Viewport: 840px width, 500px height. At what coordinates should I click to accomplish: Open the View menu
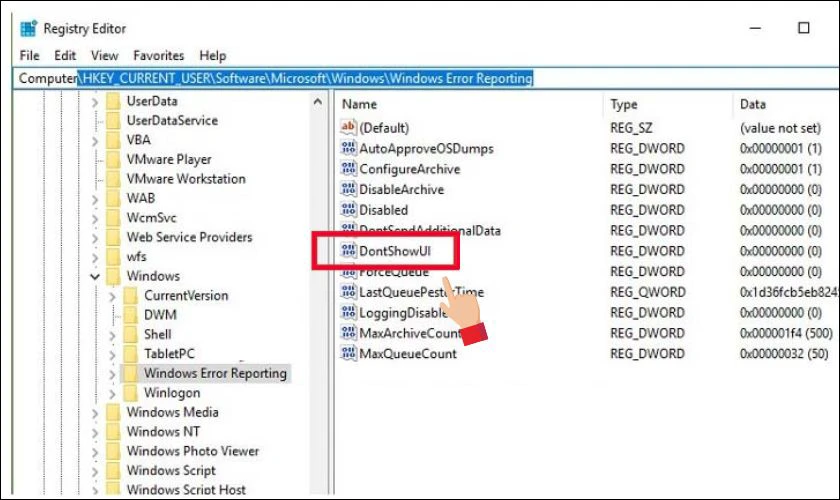coord(104,55)
